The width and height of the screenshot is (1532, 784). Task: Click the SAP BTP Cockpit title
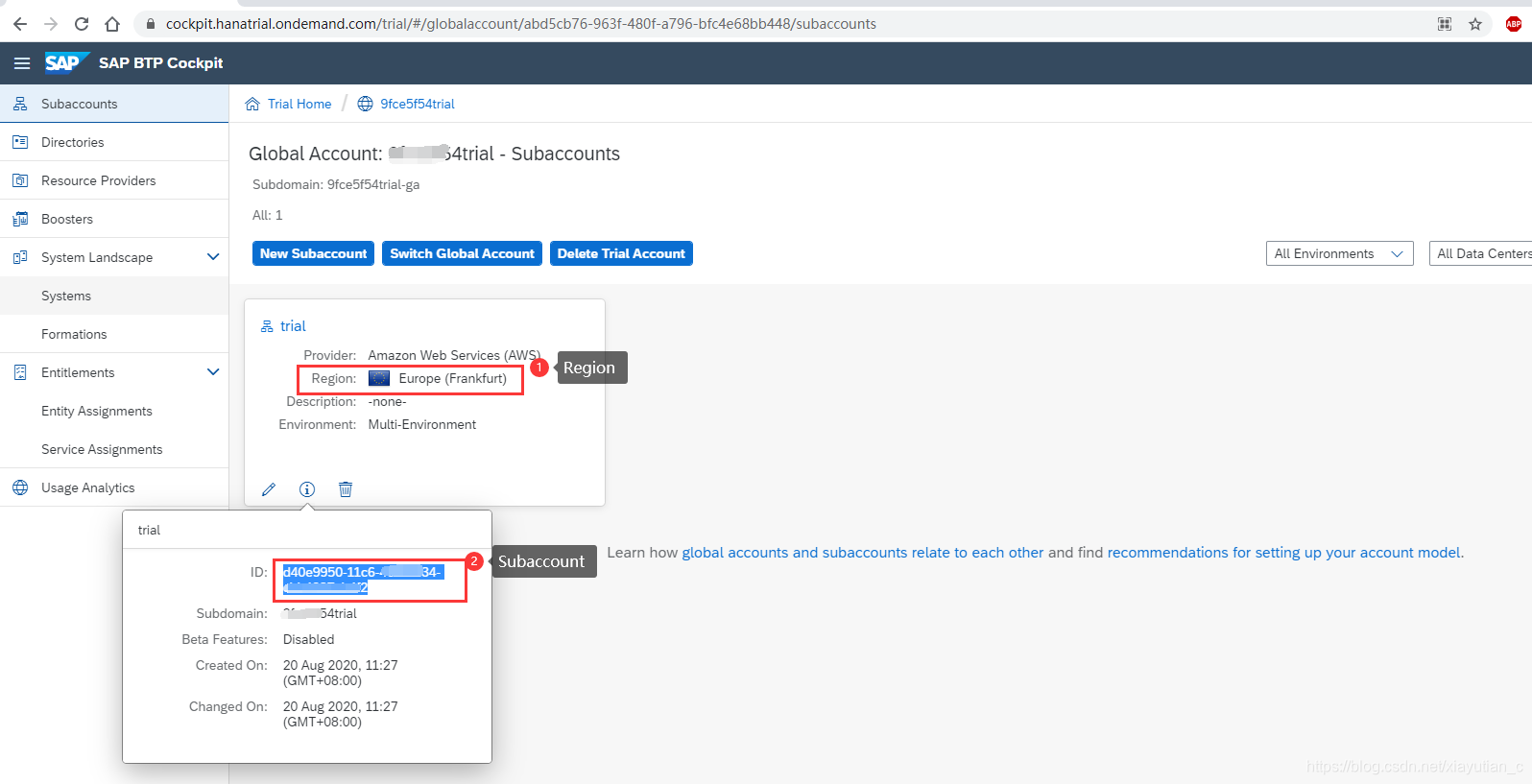(x=160, y=62)
